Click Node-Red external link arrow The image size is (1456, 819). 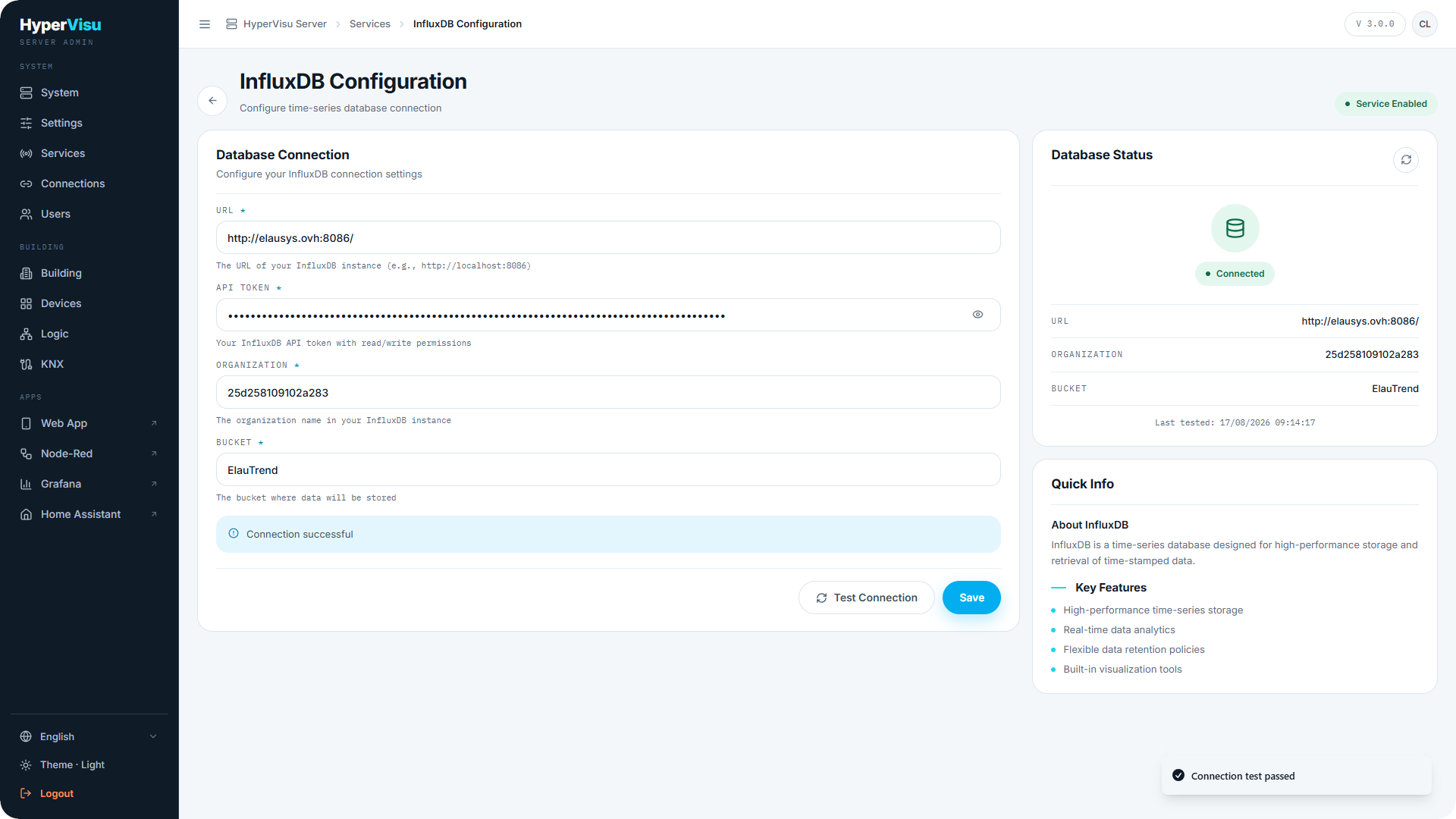[x=154, y=453]
